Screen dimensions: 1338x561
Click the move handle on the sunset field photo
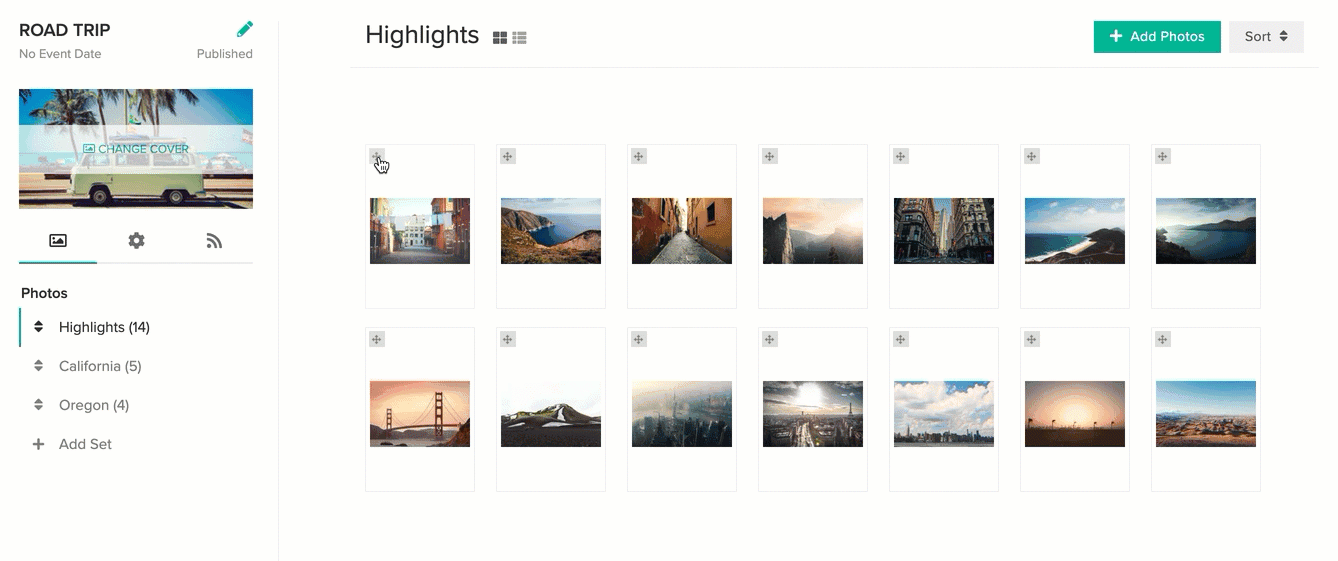click(x=1032, y=340)
